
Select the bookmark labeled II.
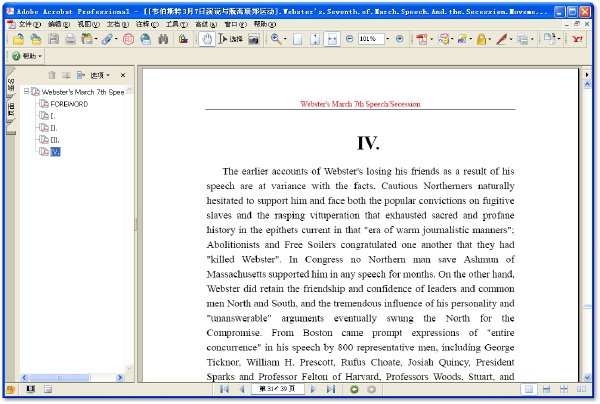[x=54, y=128]
